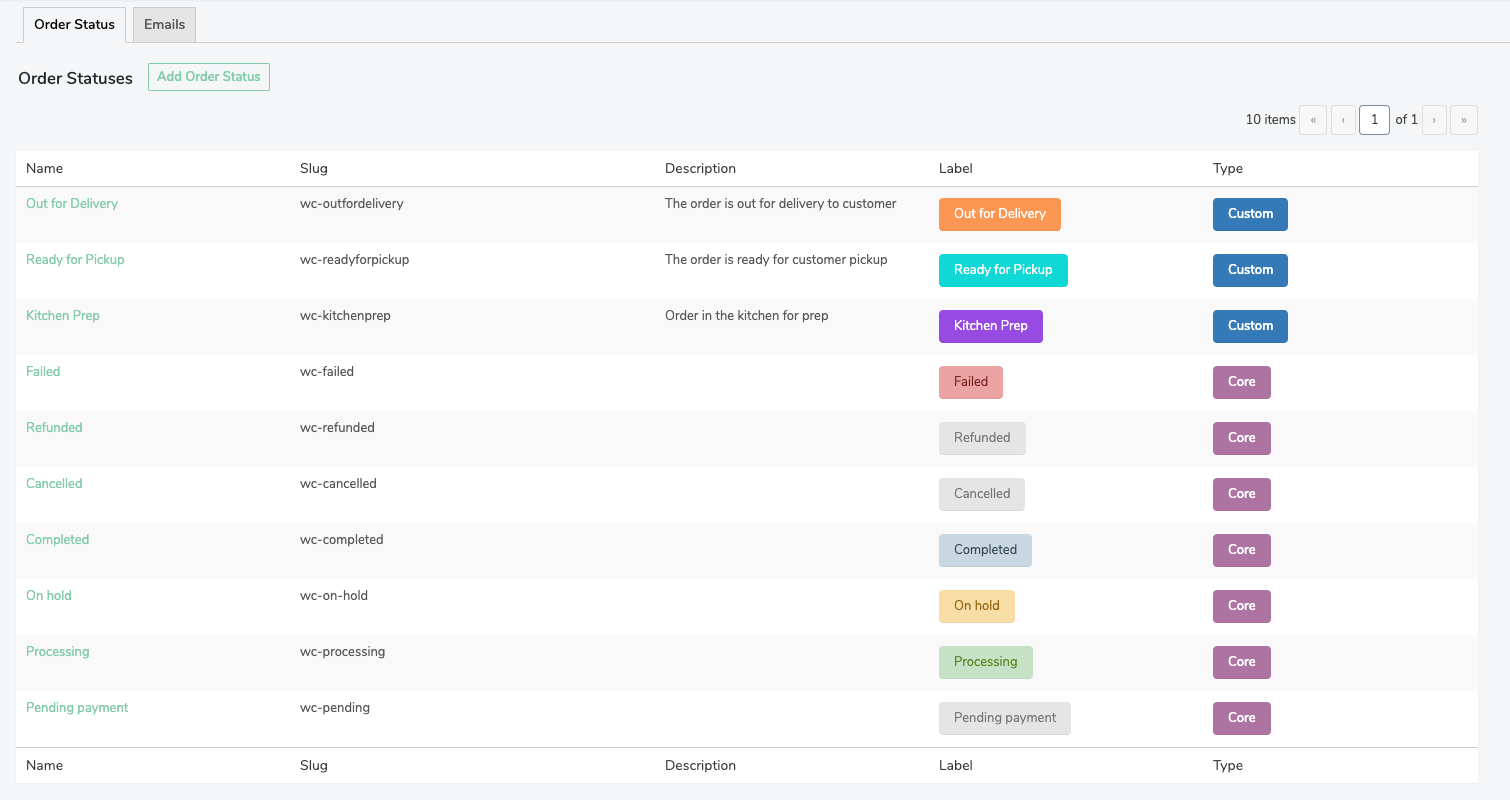This screenshot has width=1510, height=800.
Task: Click the purple Kitchen Prep label badge
Action: pos(990,325)
